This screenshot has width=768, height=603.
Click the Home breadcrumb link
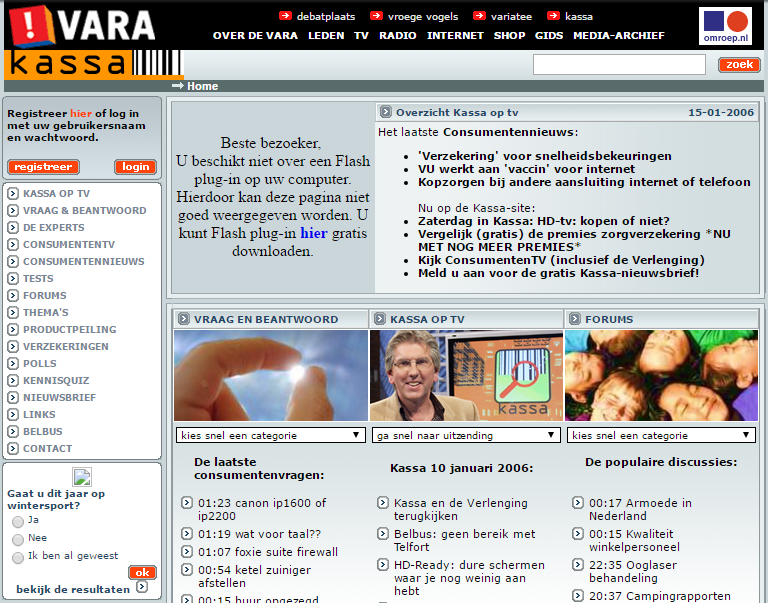202,86
